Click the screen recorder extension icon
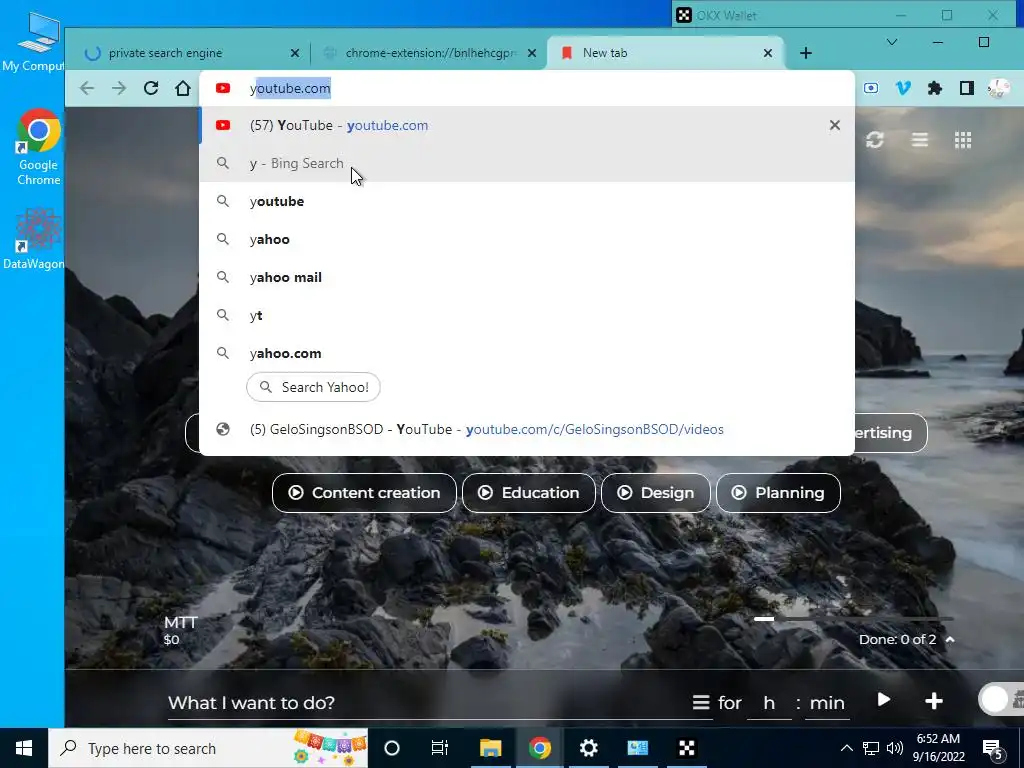The width and height of the screenshot is (1024, 768). pos(871,88)
